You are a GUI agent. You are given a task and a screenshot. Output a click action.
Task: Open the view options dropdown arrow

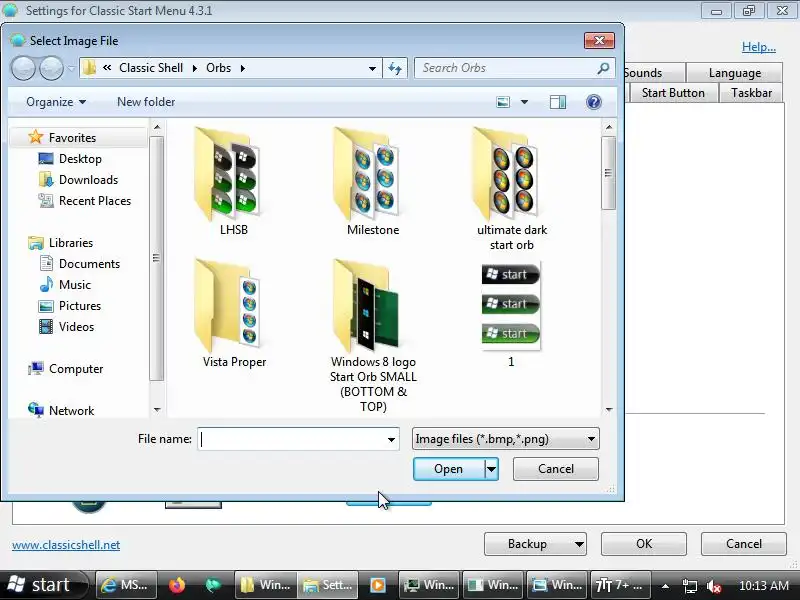coord(524,102)
